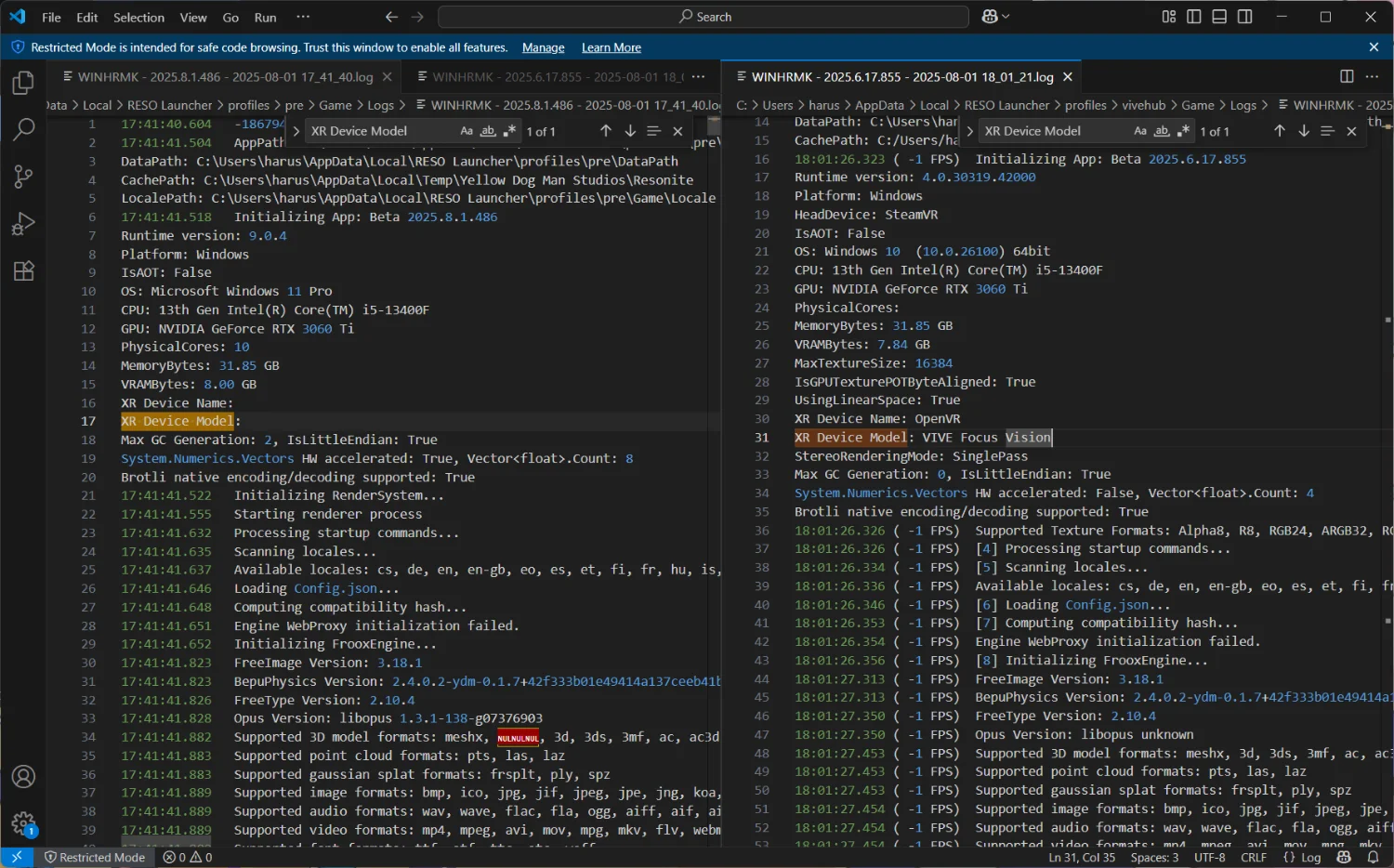Toggle the bottom panel layout button

coord(1219,17)
